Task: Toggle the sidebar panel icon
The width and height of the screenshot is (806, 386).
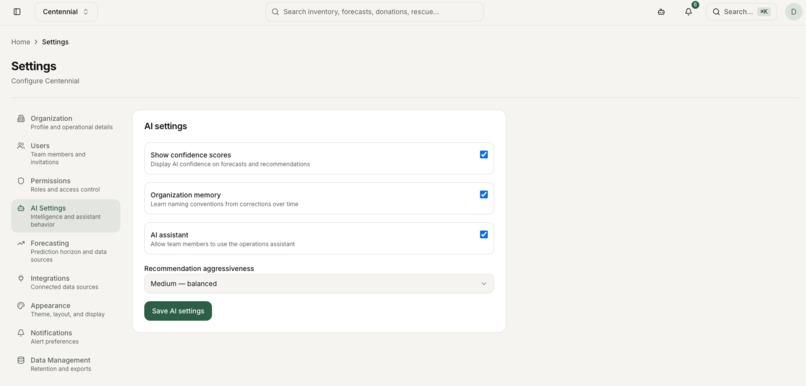Action: pyautogui.click(x=17, y=11)
